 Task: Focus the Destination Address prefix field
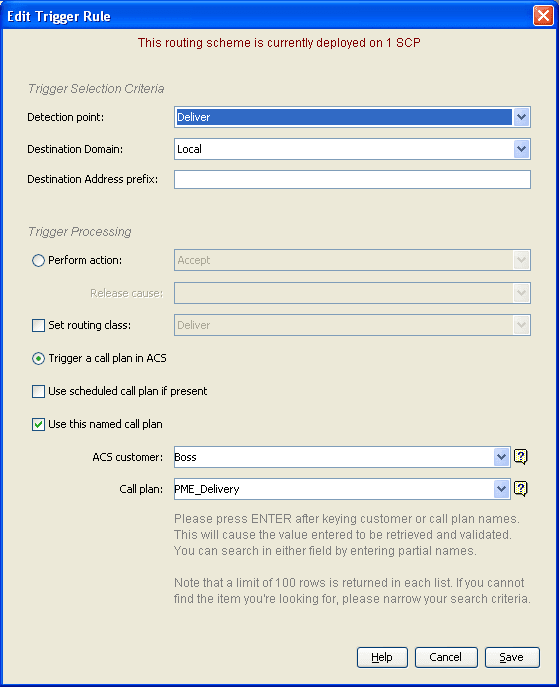(x=352, y=179)
